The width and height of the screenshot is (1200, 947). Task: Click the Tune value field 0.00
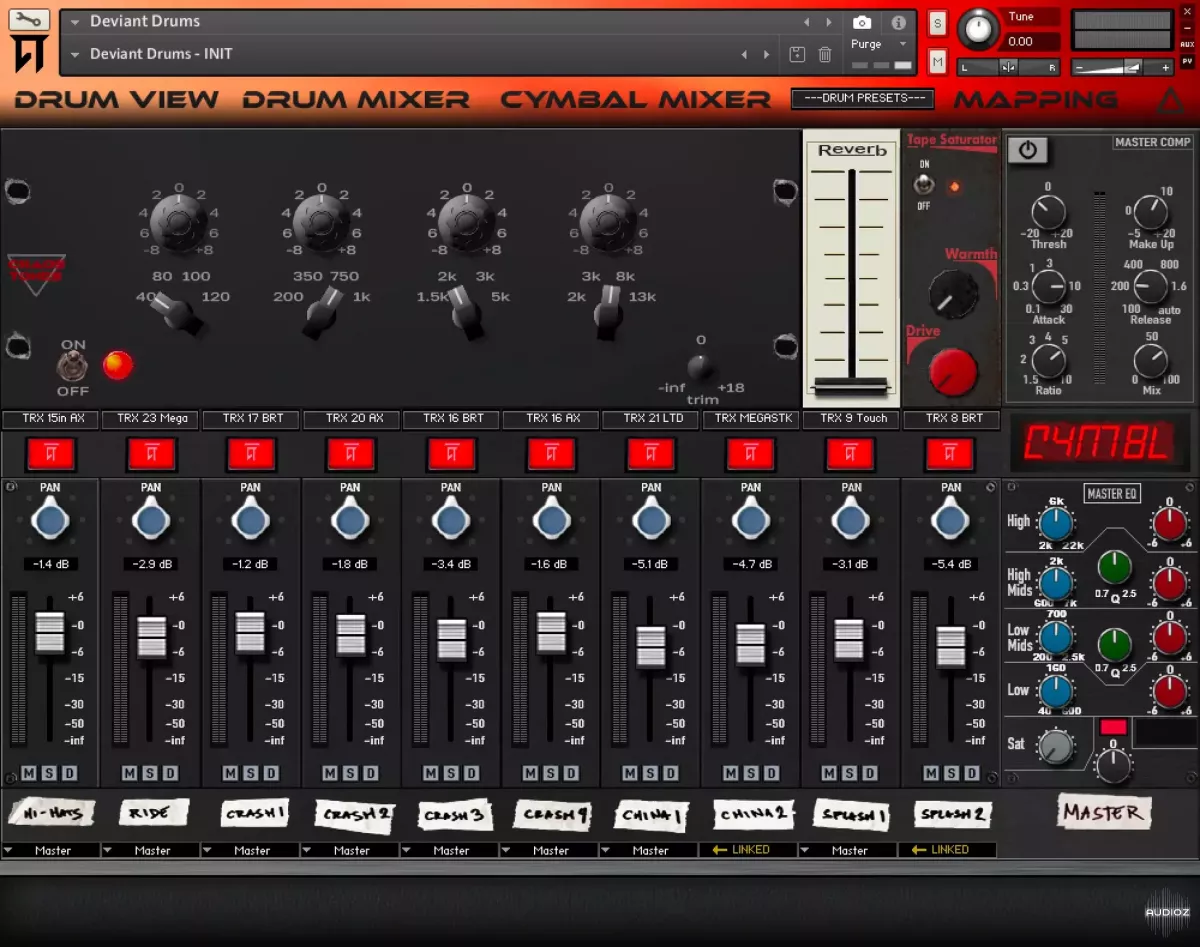tap(1030, 42)
